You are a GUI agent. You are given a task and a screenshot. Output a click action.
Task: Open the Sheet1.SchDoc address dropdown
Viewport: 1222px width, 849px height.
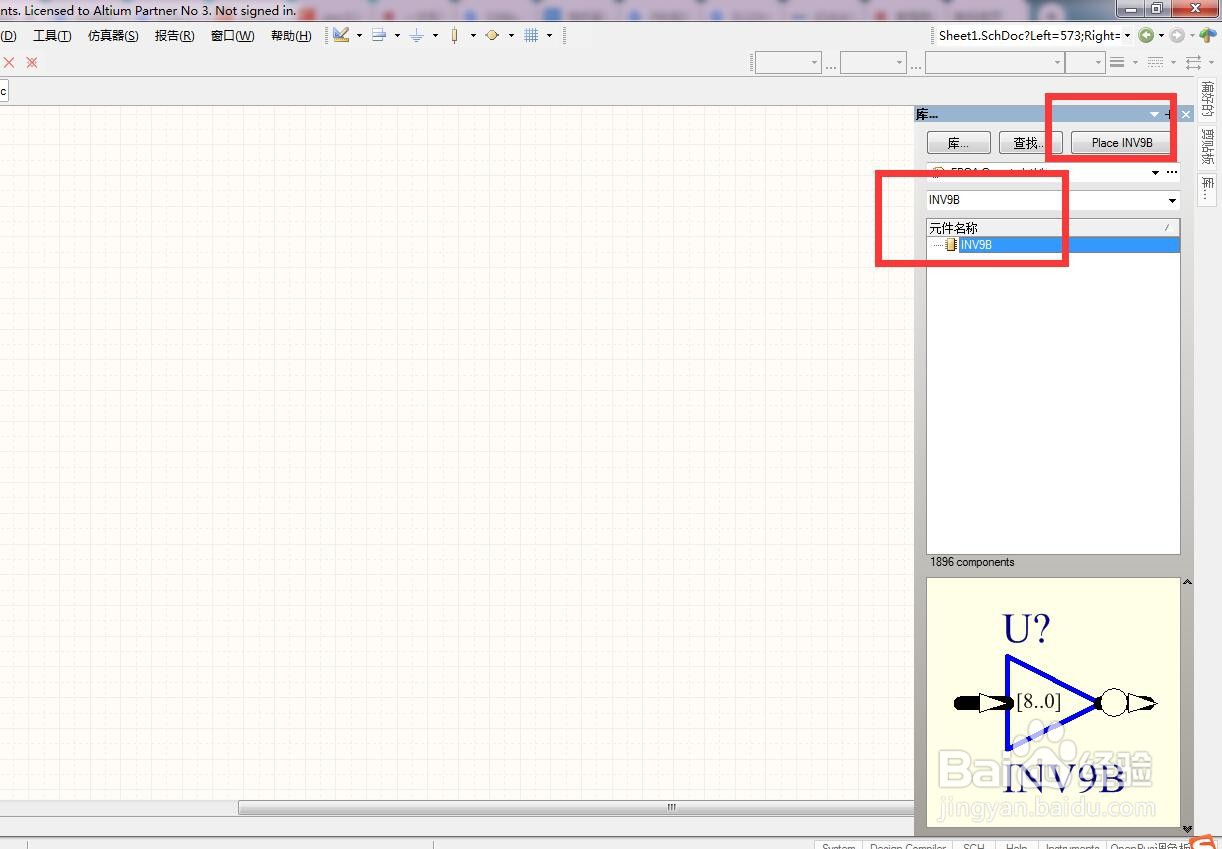point(1127,35)
